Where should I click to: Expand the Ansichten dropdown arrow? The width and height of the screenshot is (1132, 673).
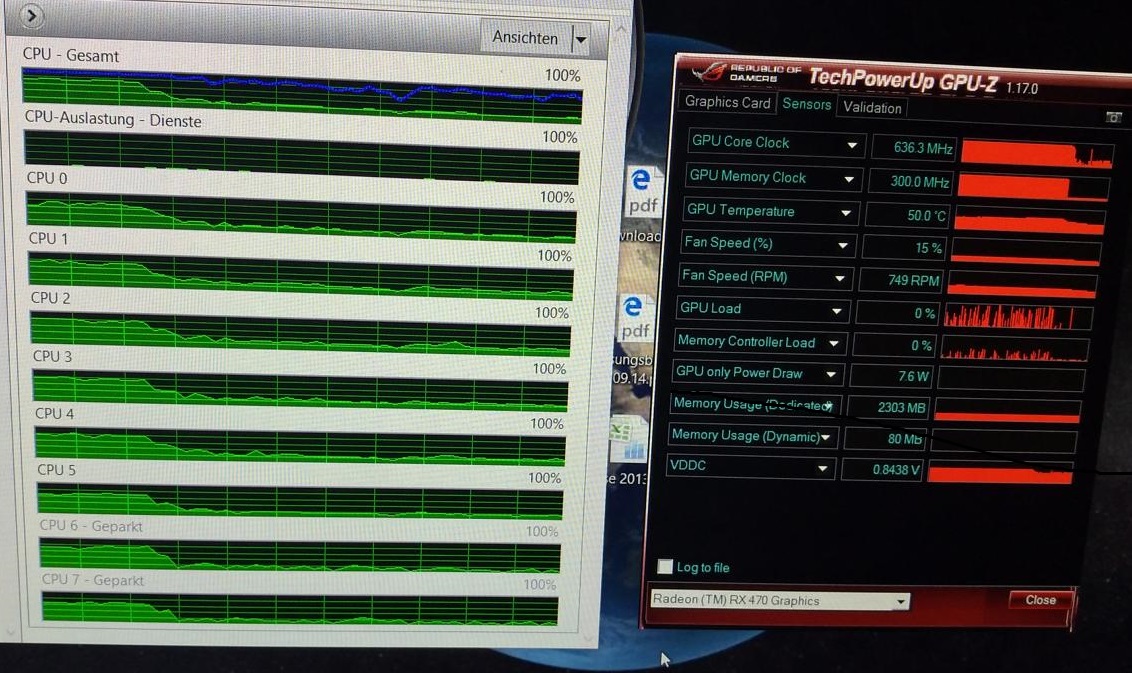[x=580, y=39]
